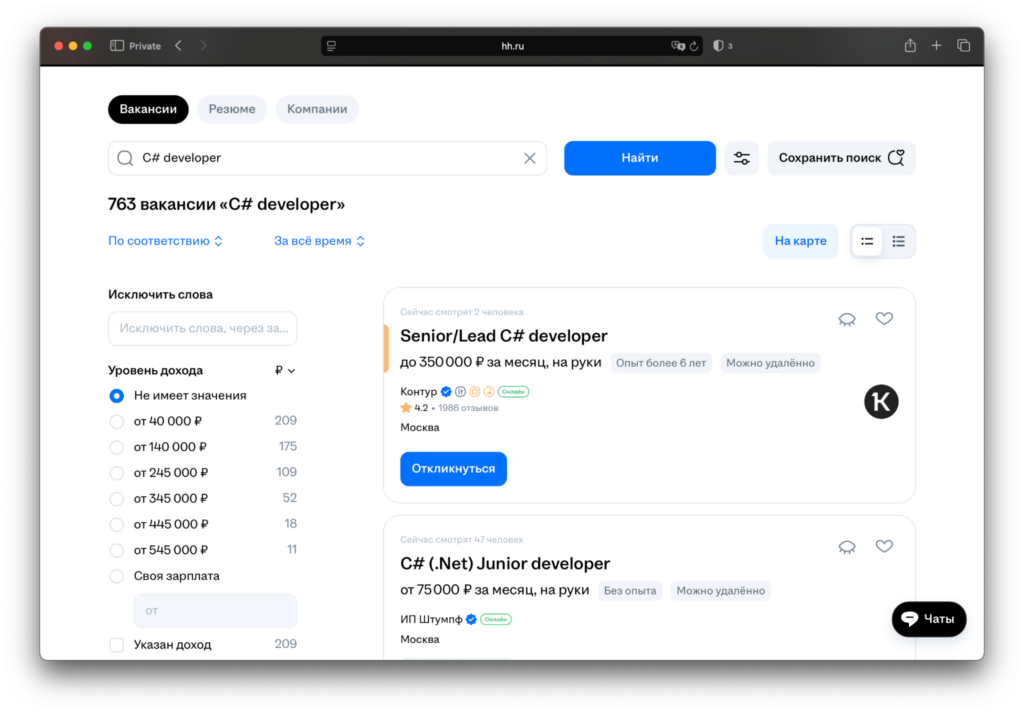Screen dimensions: 1024x713
Task: Expand the За всё время period dropdown
Action: tap(319, 241)
